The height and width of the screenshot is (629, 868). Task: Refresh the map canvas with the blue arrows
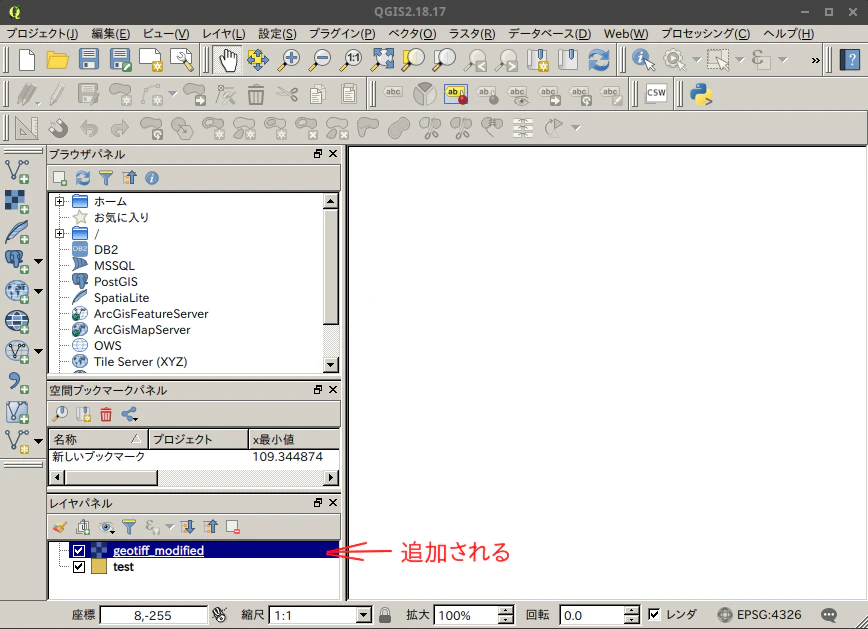point(599,60)
